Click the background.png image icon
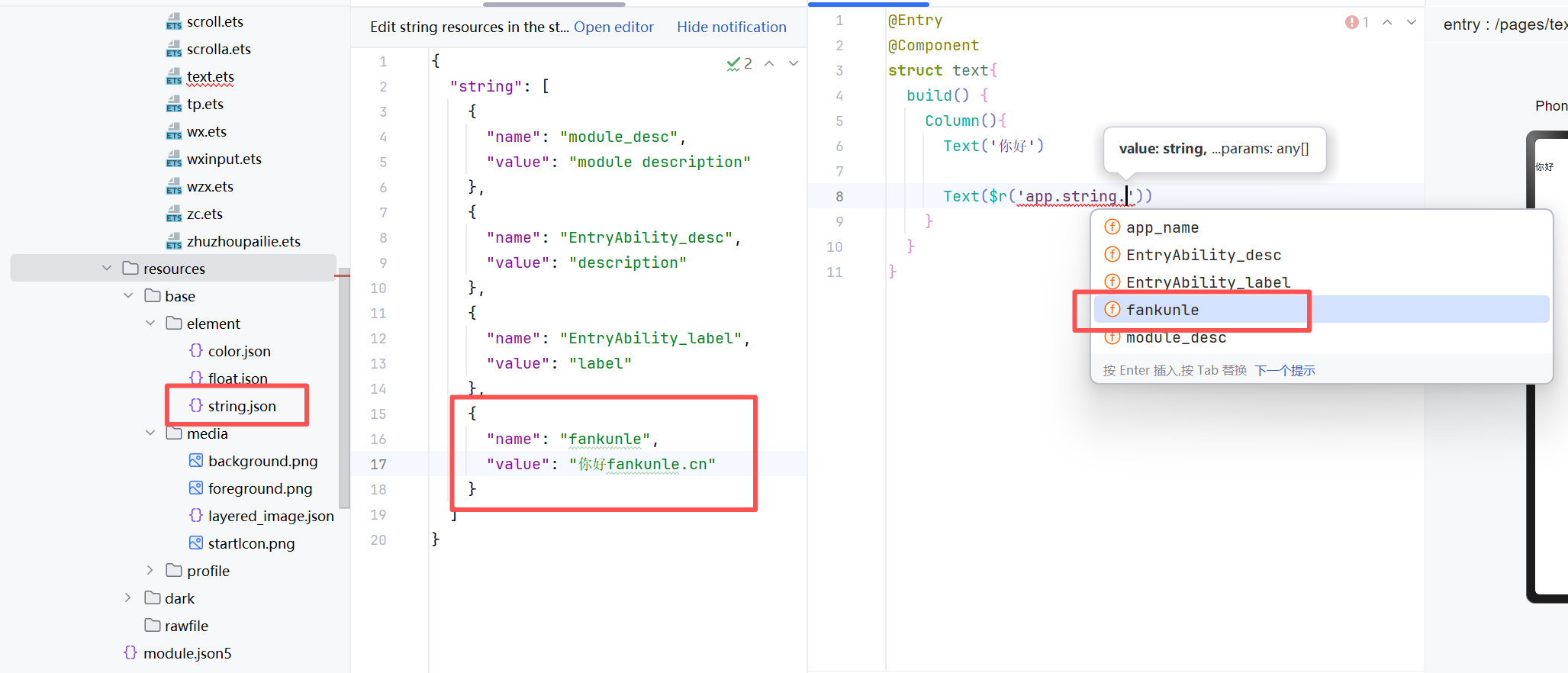Viewport: 1568px width, 673px height. (x=196, y=460)
